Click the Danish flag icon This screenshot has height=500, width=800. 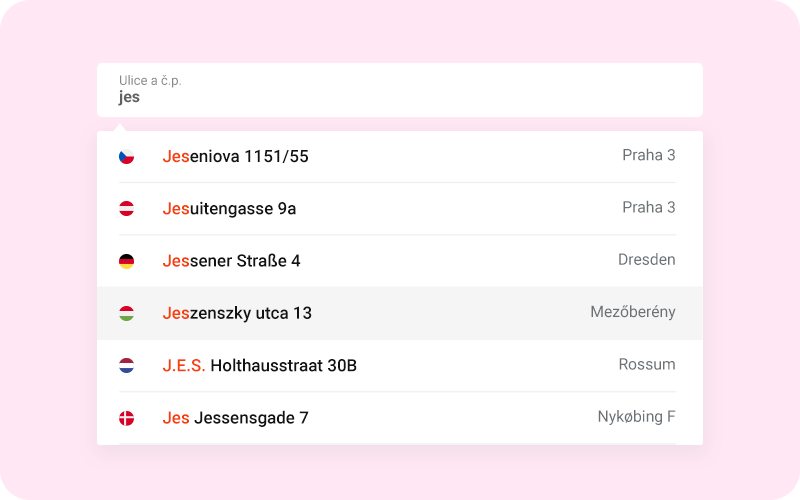126,418
